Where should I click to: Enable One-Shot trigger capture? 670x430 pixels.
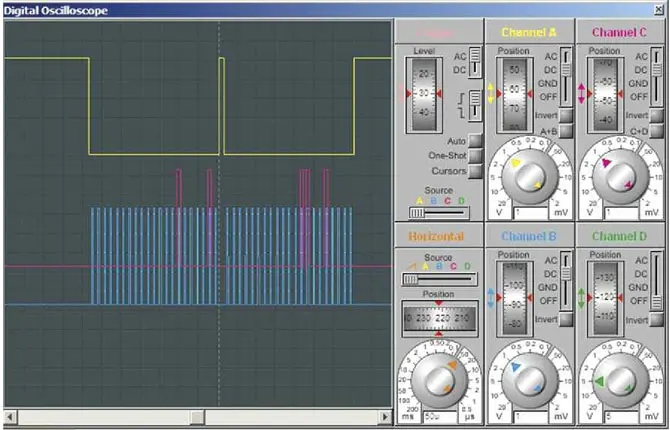pyautogui.click(x=475, y=156)
